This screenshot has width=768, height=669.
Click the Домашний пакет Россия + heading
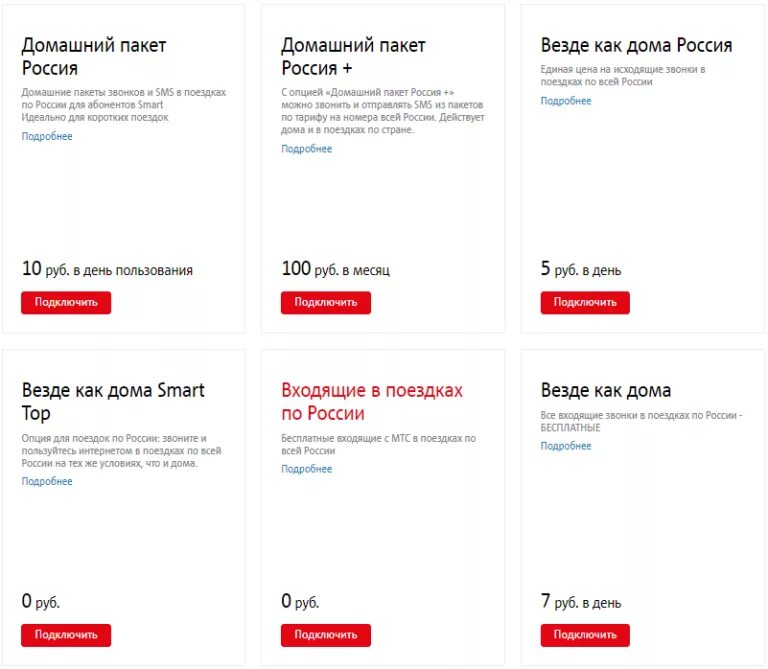[353, 56]
